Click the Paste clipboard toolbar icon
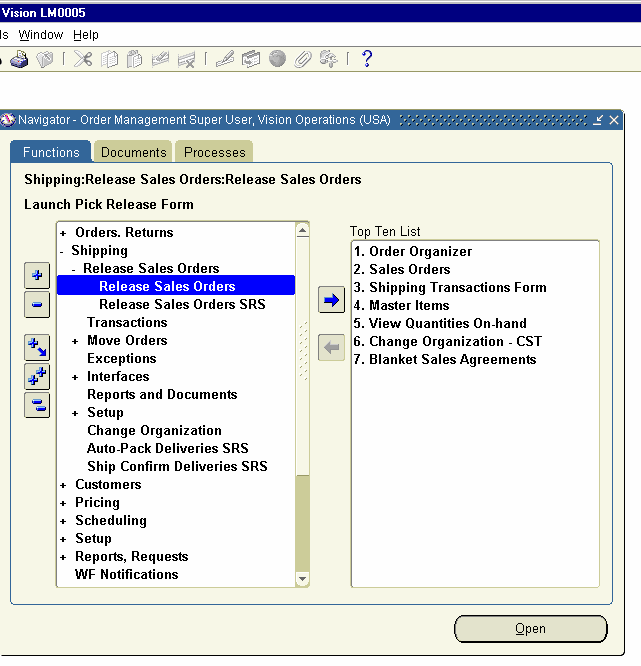This screenshot has height=666, width=641. pyautogui.click(x=135, y=59)
